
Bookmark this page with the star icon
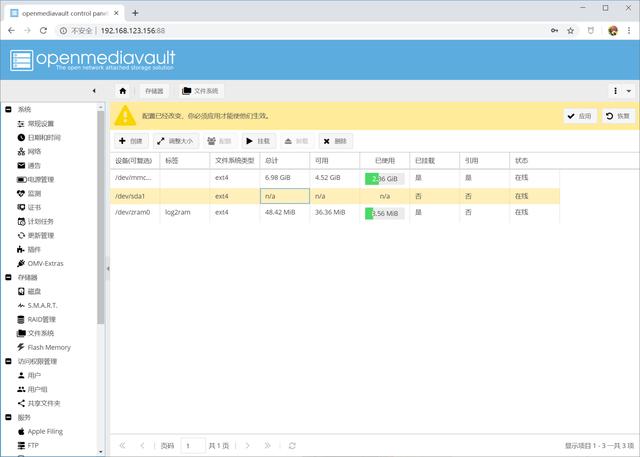(571, 31)
